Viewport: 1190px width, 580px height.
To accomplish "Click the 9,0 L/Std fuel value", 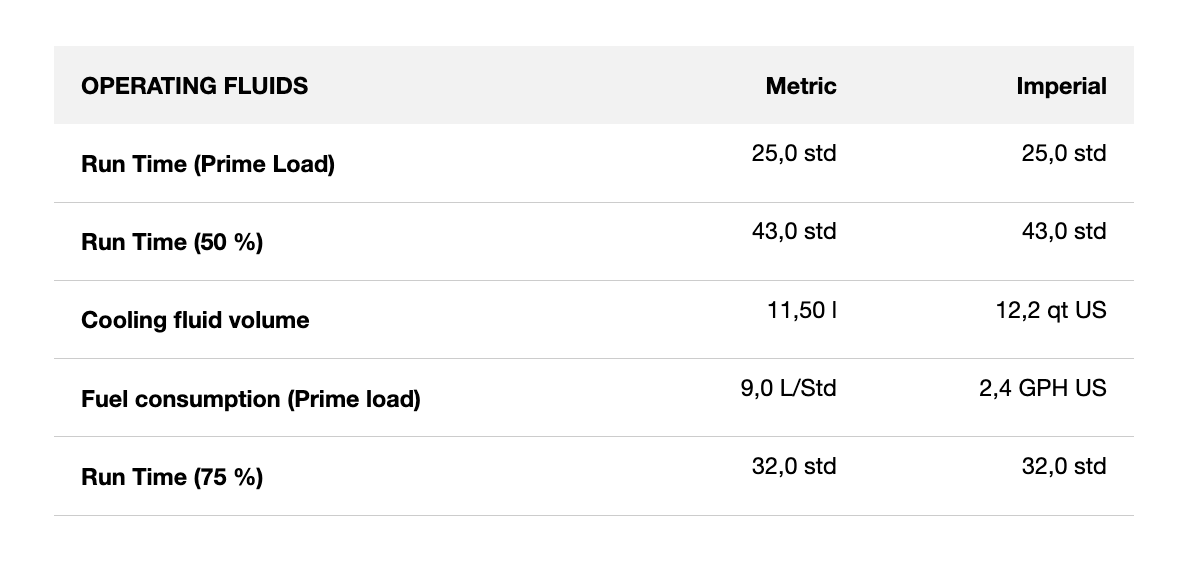I will (788, 388).
